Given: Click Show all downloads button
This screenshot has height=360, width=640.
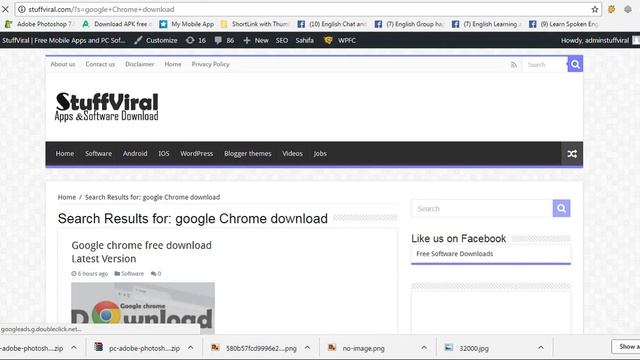Looking at the screenshot, I should pos(626,347).
